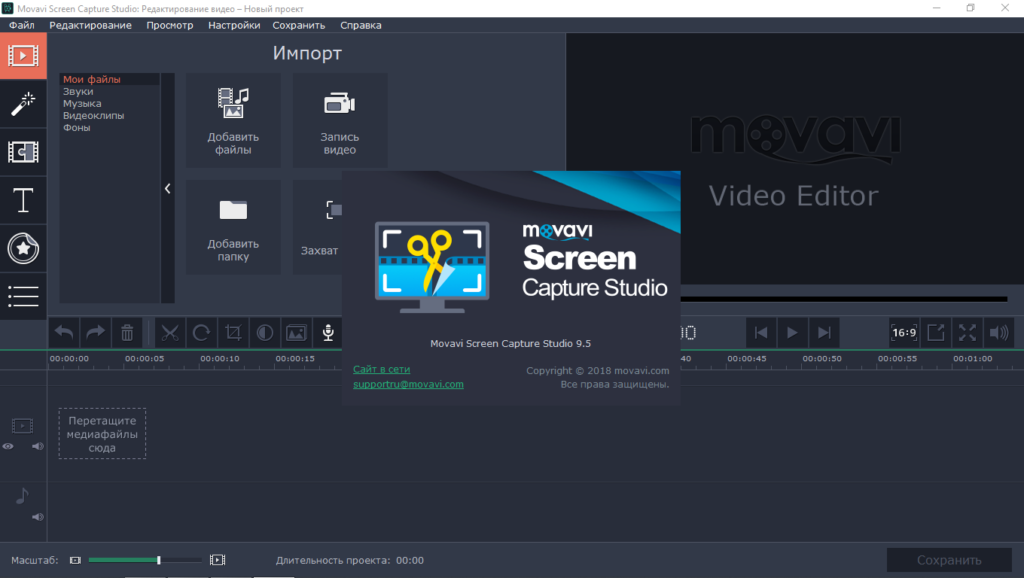The width and height of the screenshot is (1024, 578).
Task: Open the Сайт в сети link
Action: coord(381,369)
